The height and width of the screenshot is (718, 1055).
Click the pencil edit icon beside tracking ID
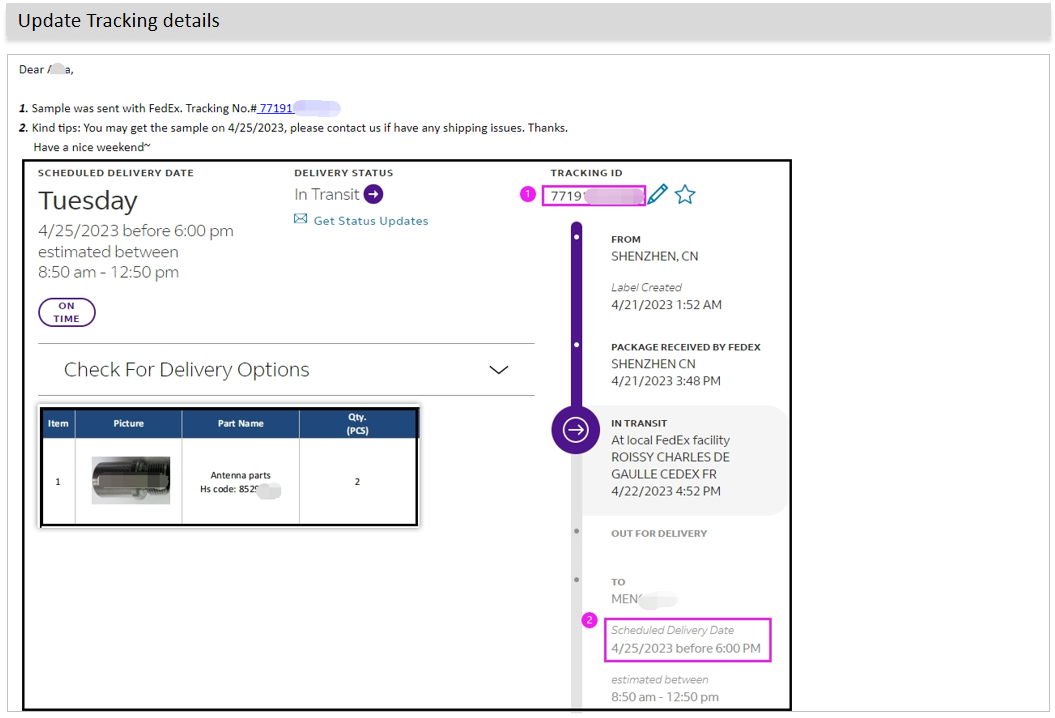pos(657,195)
